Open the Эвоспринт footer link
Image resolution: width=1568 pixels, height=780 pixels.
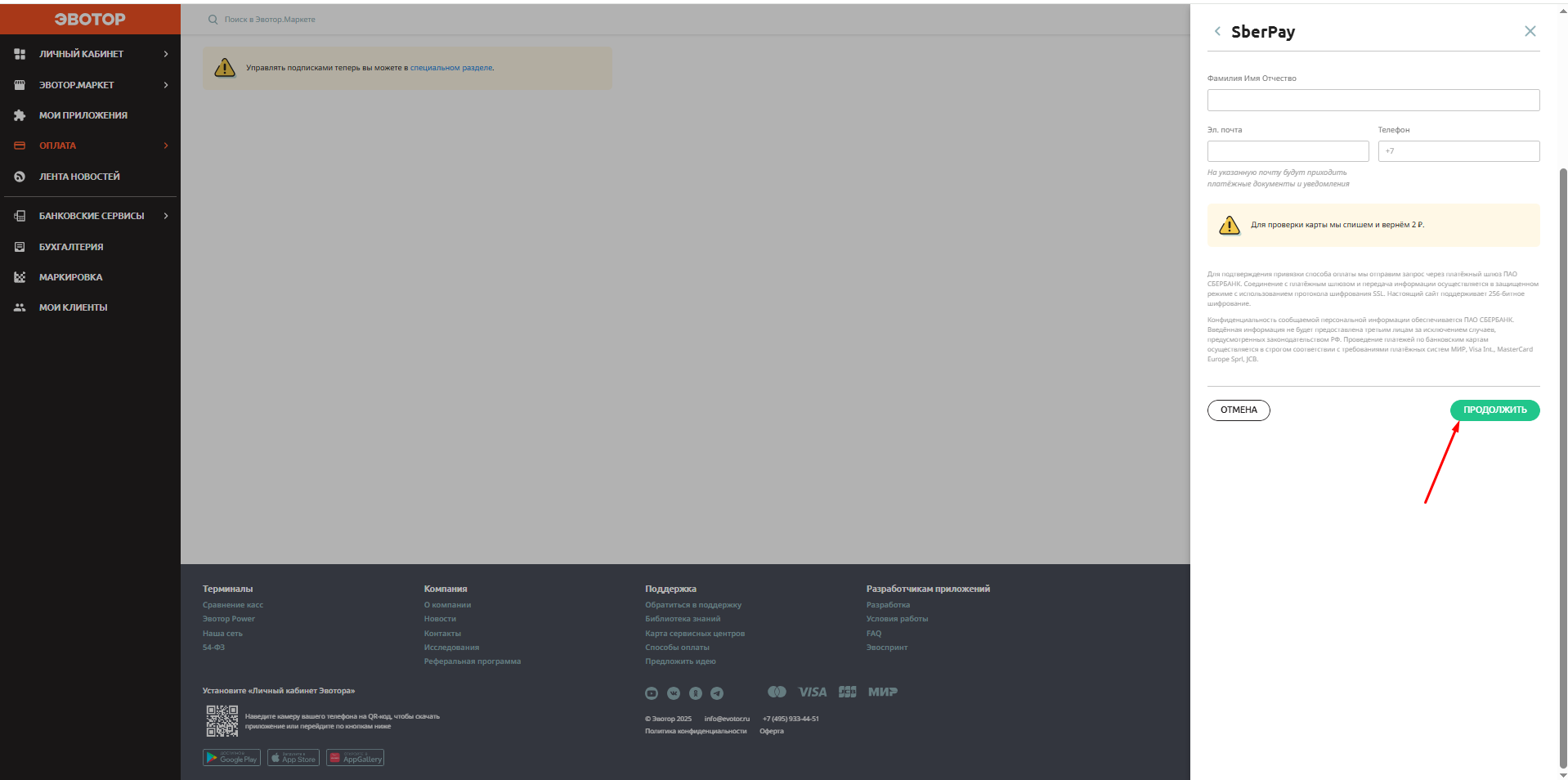point(887,648)
